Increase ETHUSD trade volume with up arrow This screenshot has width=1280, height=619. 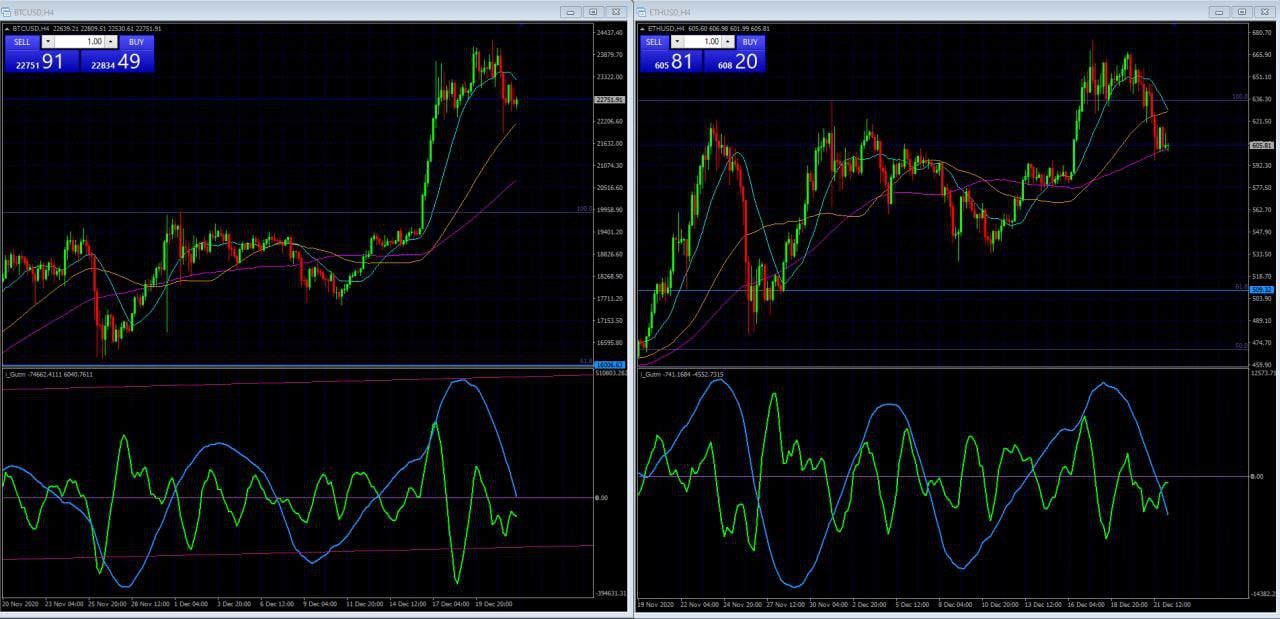tap(727, 42)
